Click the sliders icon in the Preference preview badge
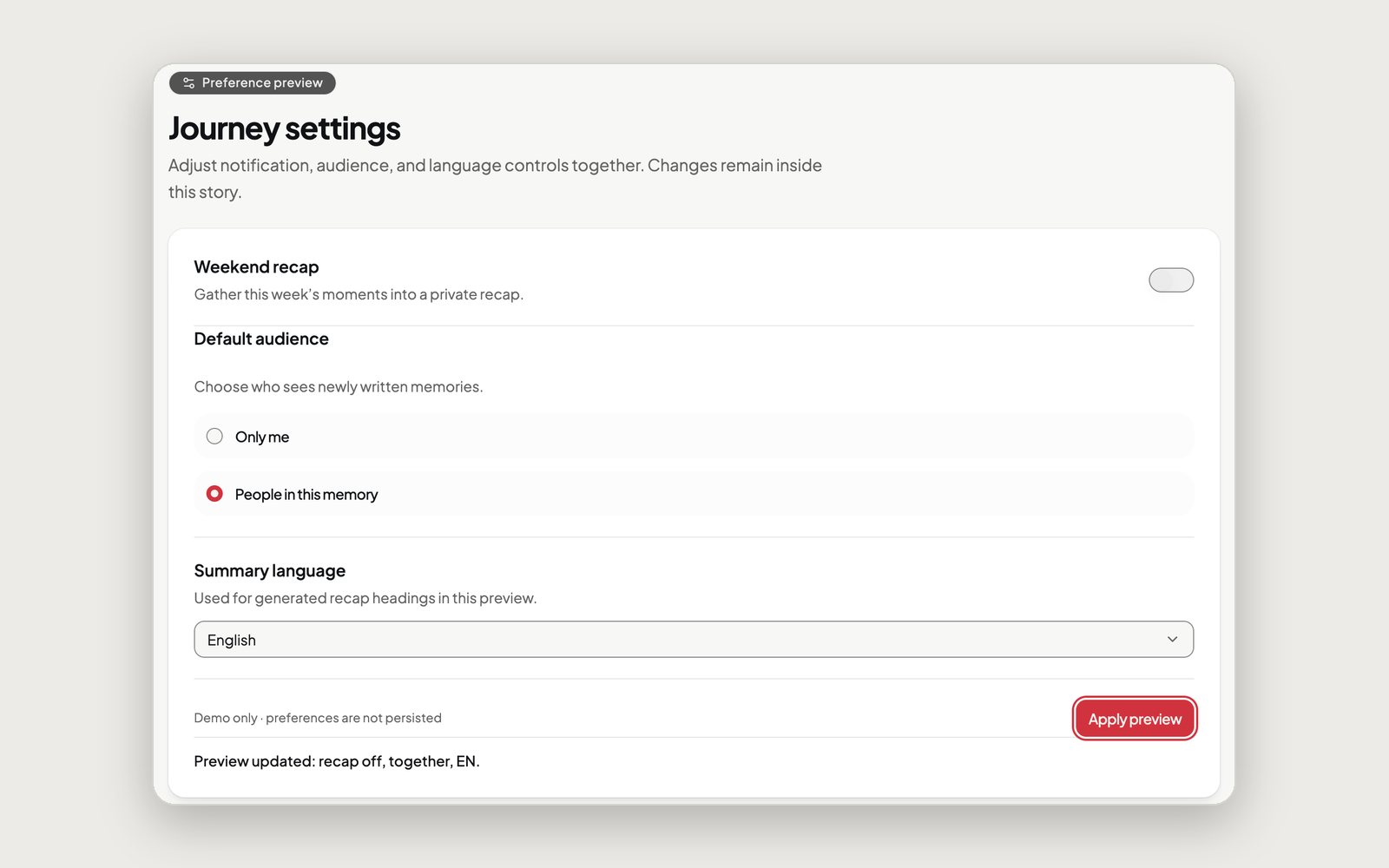The image size is (1389, 868). click(188, 83)
